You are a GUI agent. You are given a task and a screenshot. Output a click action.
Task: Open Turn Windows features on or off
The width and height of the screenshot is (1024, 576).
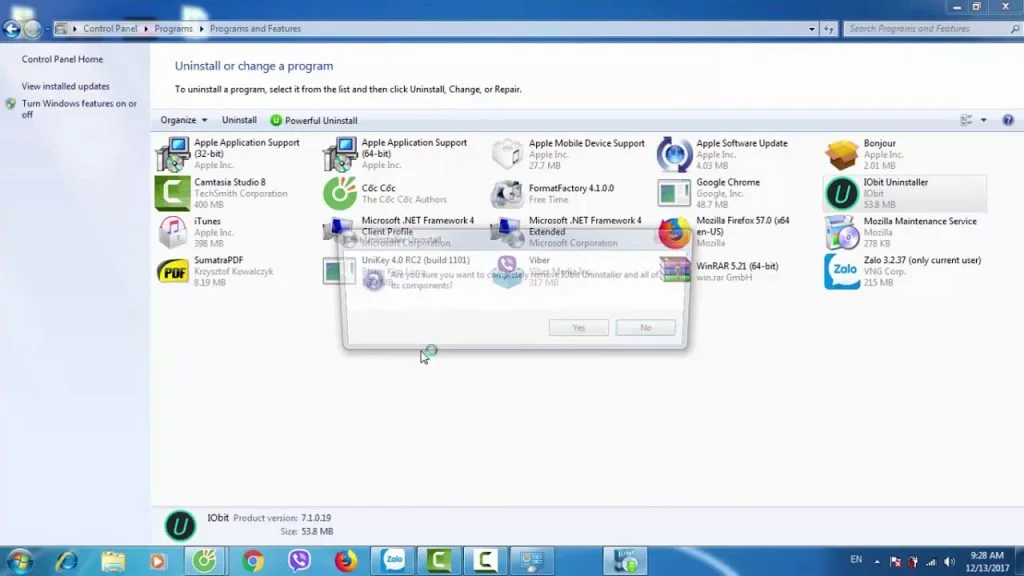click(78, 108)
